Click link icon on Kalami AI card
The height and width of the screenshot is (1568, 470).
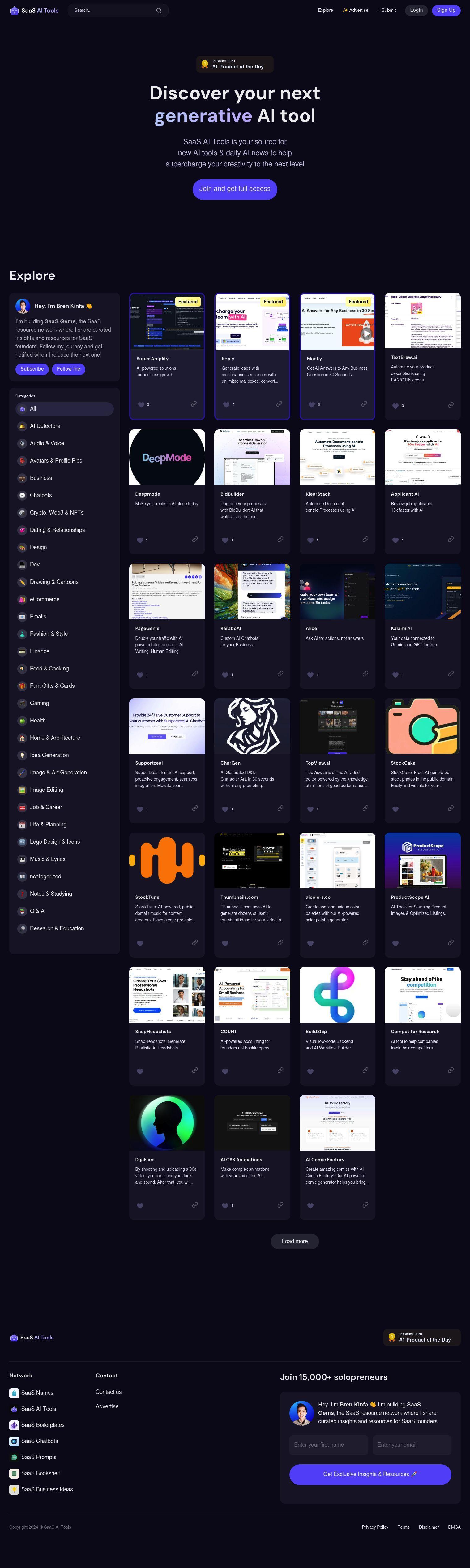click(x=450, y=674)
